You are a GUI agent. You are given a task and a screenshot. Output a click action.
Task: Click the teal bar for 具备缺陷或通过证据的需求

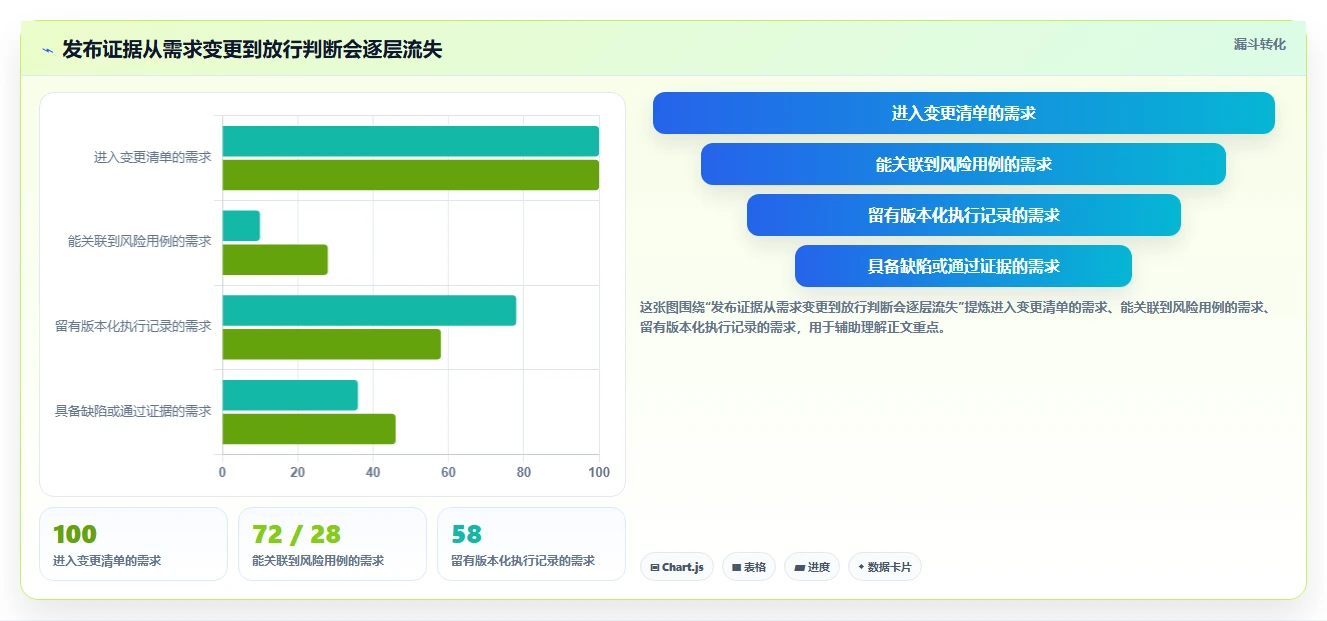[x=290, y=395]
